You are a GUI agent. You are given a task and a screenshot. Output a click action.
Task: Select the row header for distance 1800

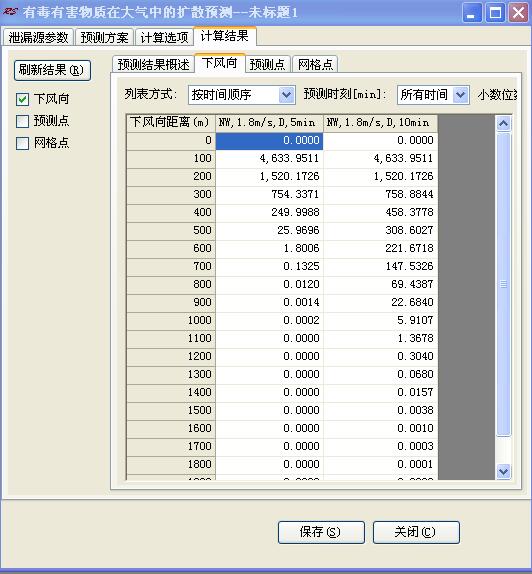pos(171,465)
